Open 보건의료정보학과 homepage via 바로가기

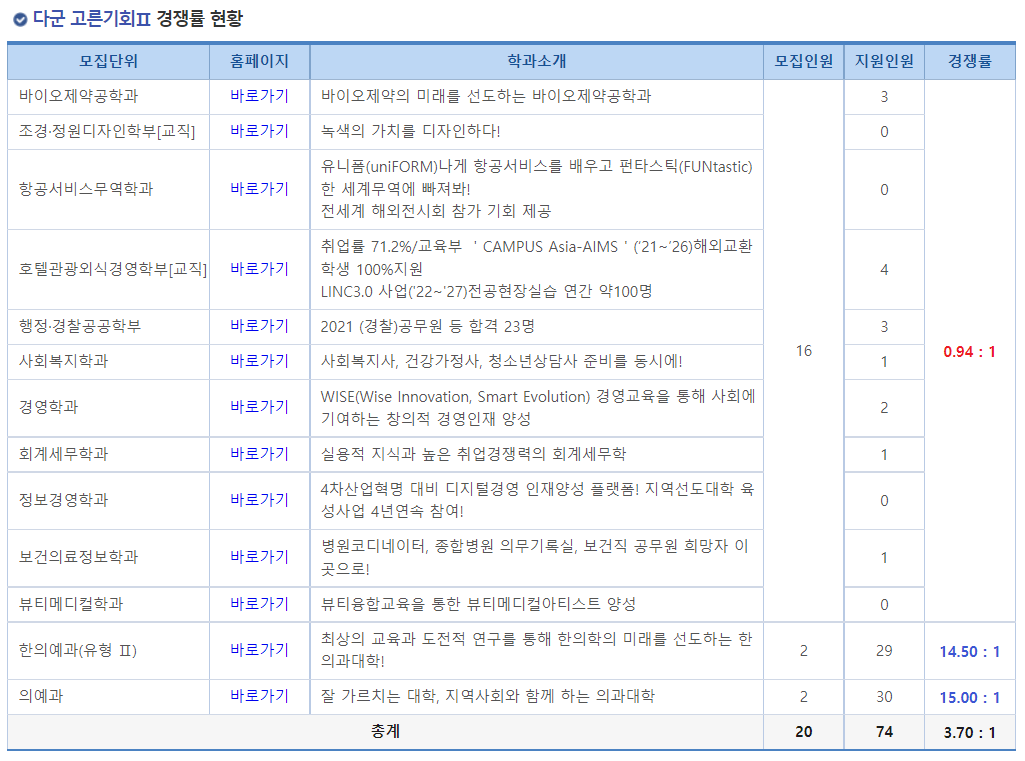[x=258, y=557]
